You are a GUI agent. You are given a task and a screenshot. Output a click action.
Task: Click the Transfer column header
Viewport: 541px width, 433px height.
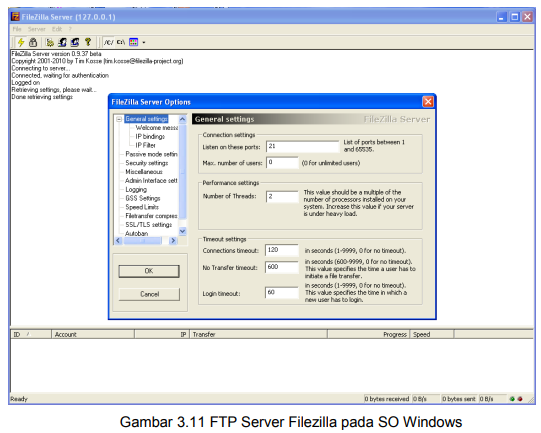258,334
